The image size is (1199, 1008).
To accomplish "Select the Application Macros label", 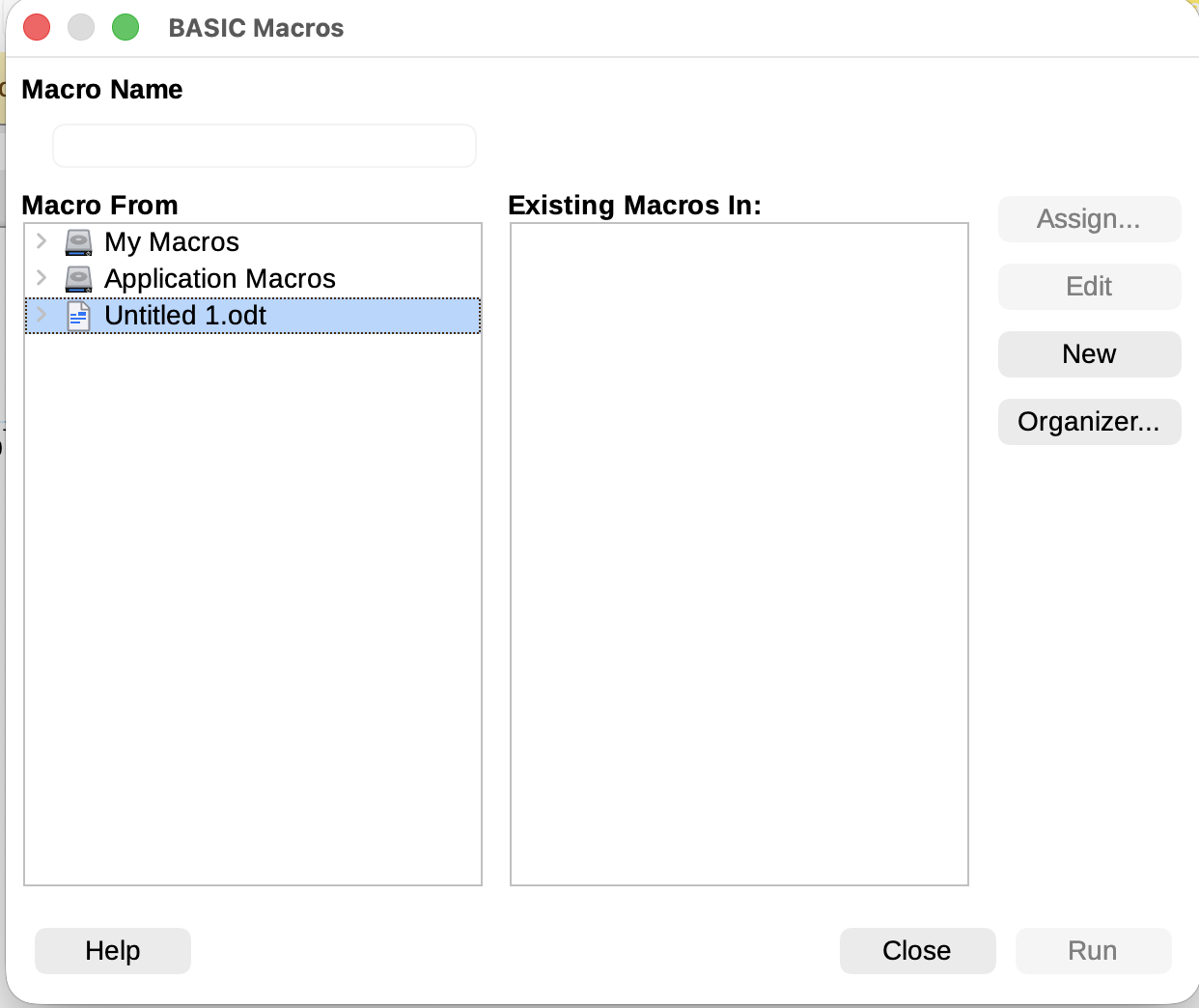I will 220,279.
